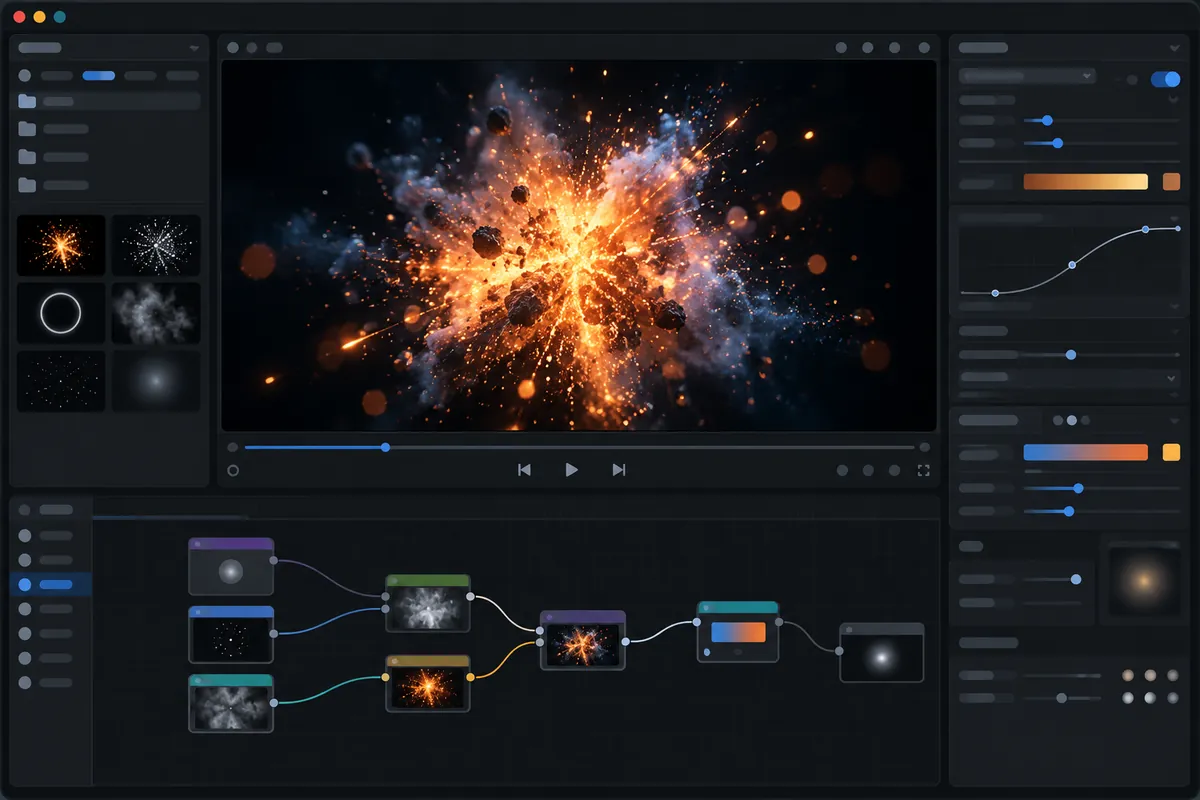Image resolution: width=1200 pixels, height=800 pixels.
Task: Select the soft gray glow thumbnail
Action: [155, 380]
